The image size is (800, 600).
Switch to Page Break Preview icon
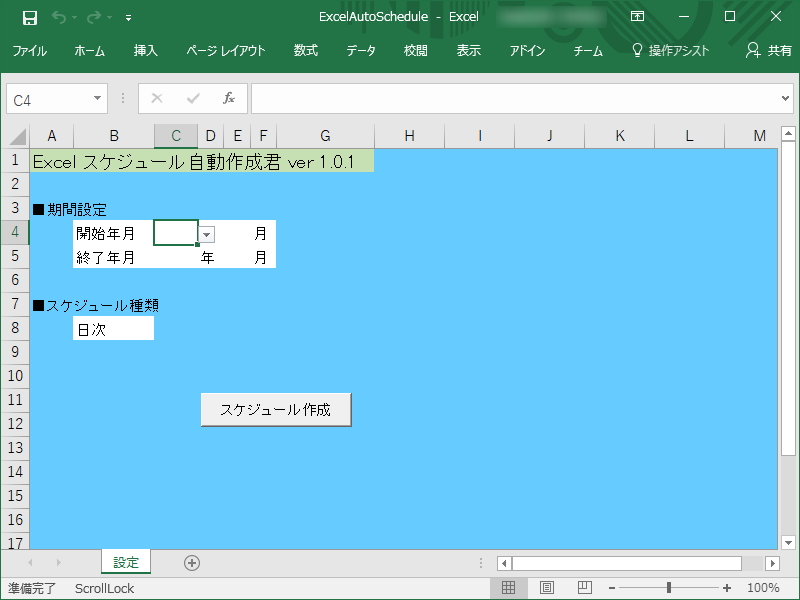(x=585, y=588)
